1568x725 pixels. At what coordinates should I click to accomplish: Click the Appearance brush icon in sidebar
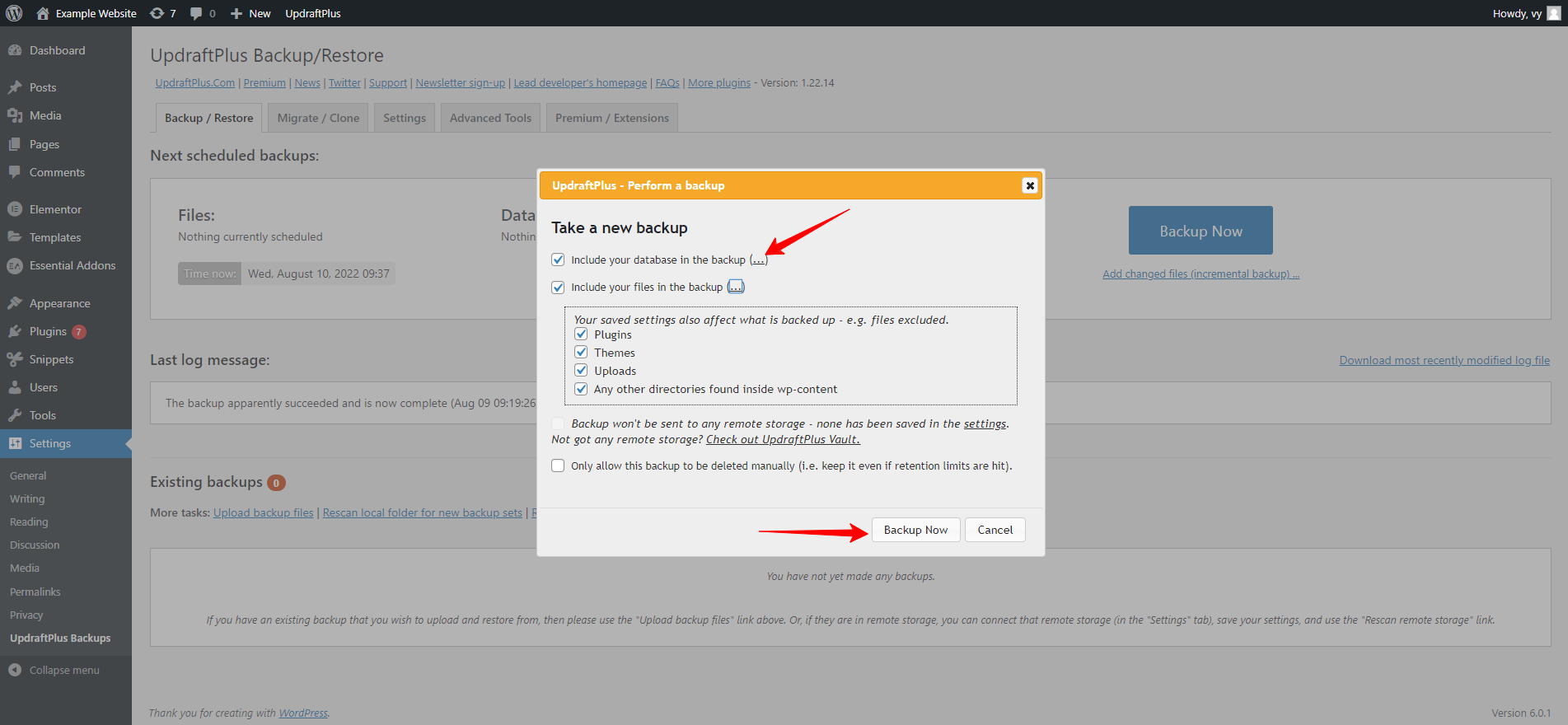point(15,303)
